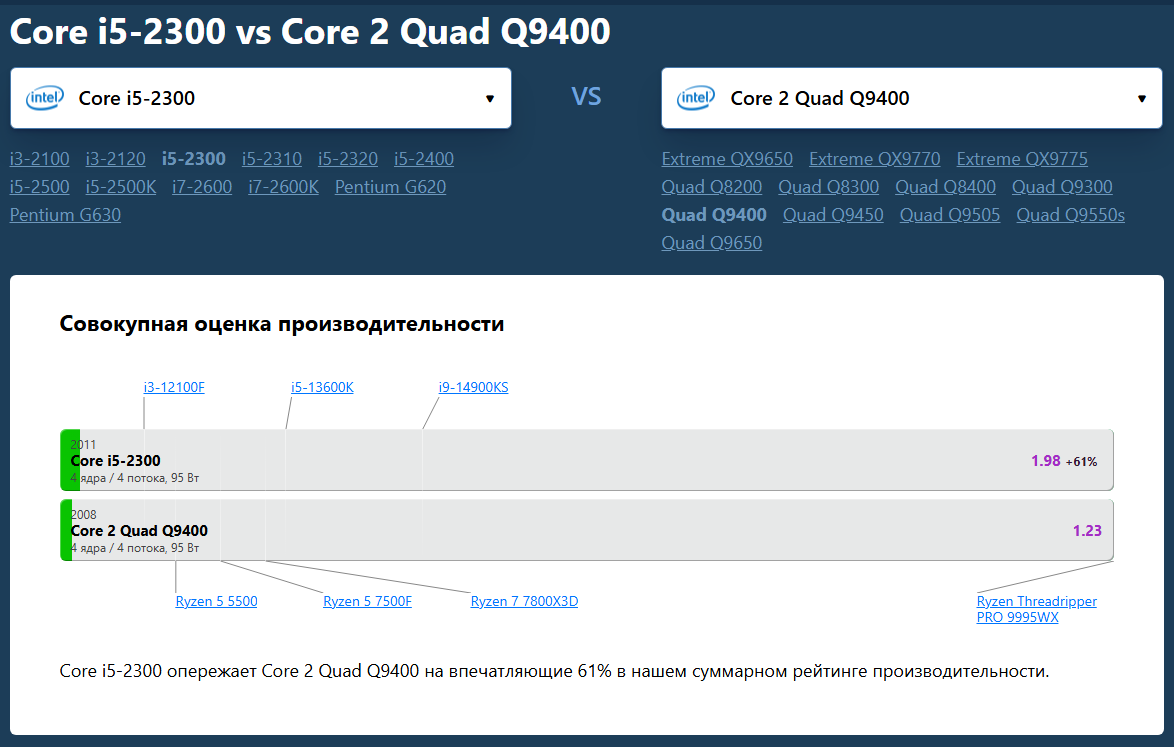
Task: Open the i5-13600K chart marker link
Action: 322,387
